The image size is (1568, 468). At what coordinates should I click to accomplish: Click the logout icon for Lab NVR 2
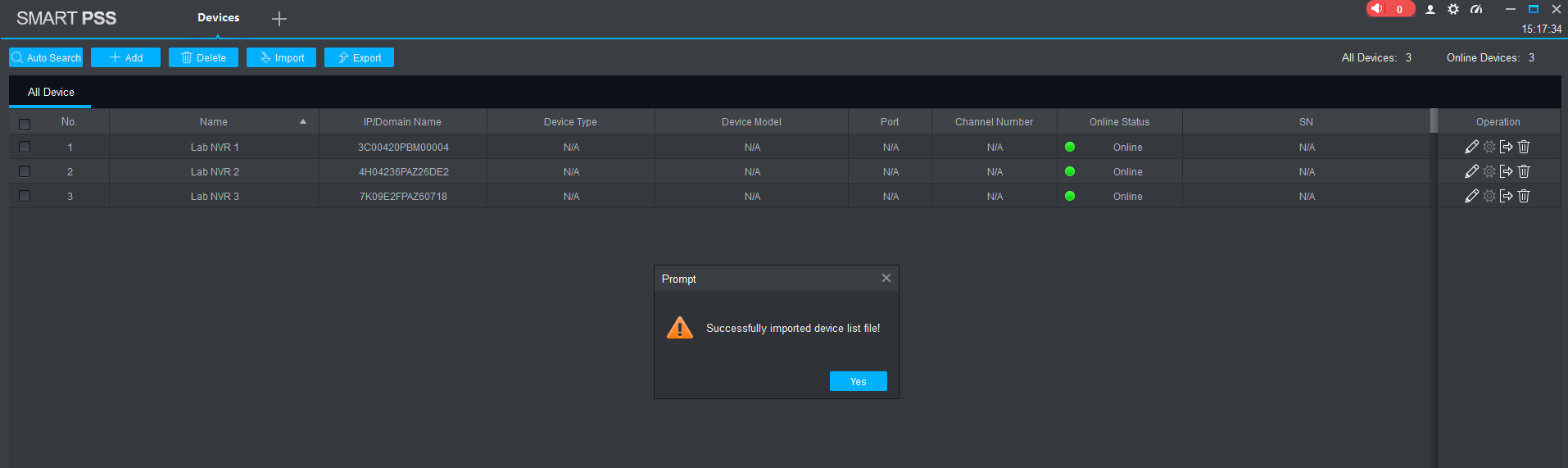(1506, 171)
